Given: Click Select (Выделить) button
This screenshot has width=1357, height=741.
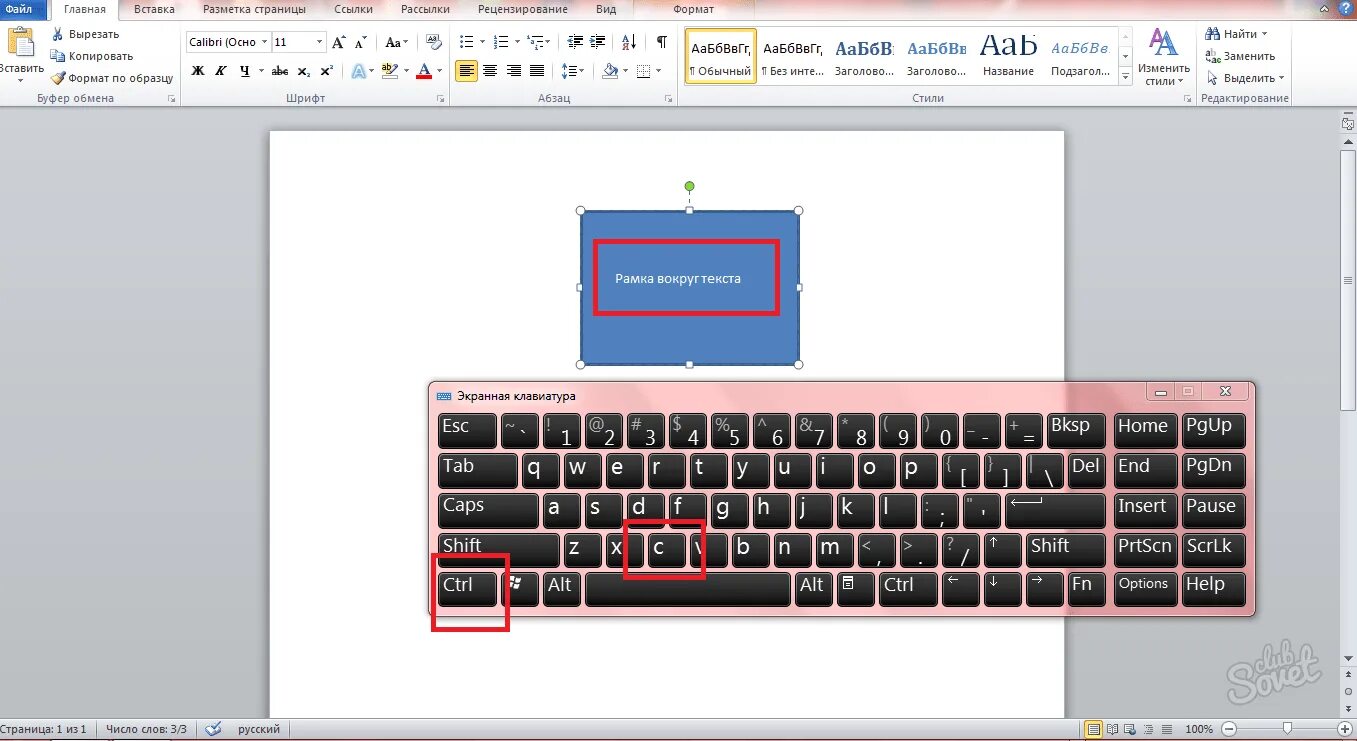Looking at the screenshot, I should [x=1245, y=78].
